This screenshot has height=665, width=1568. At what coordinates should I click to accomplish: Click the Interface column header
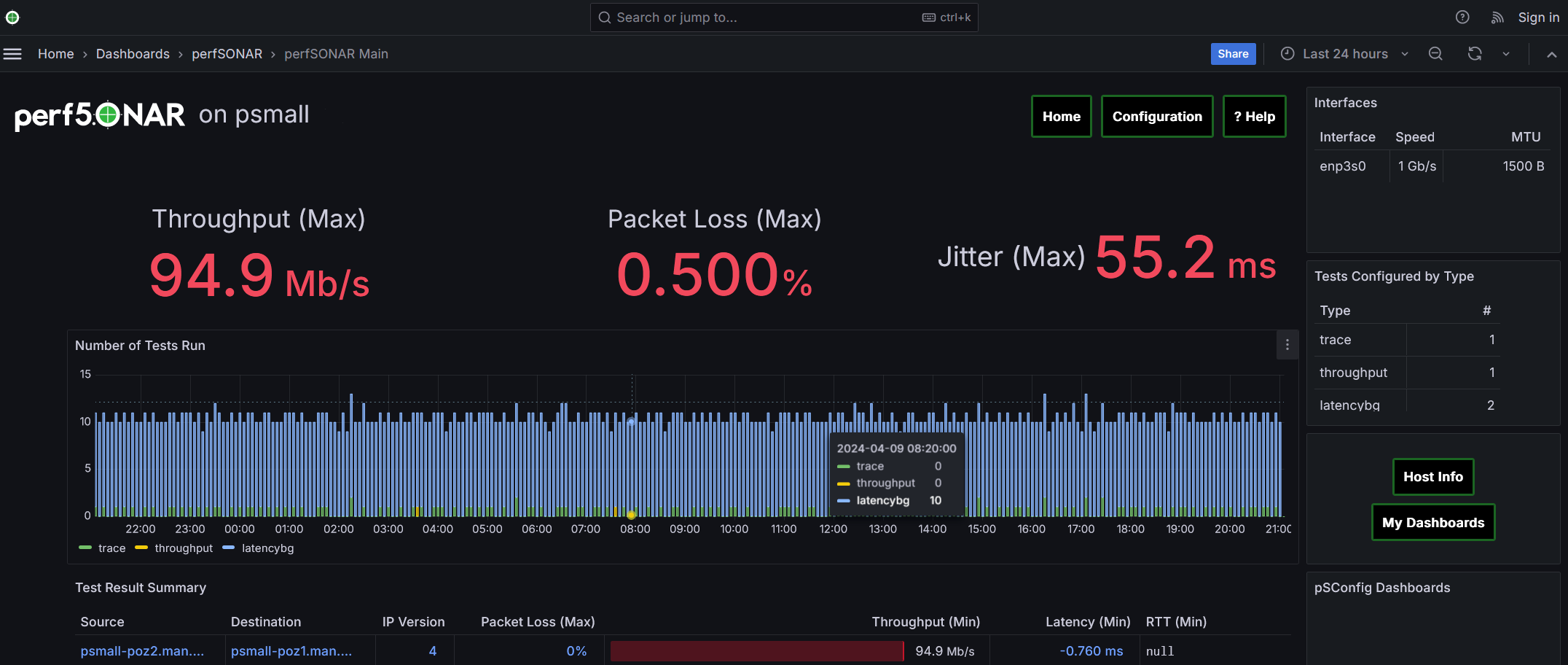click(1347, 137)
